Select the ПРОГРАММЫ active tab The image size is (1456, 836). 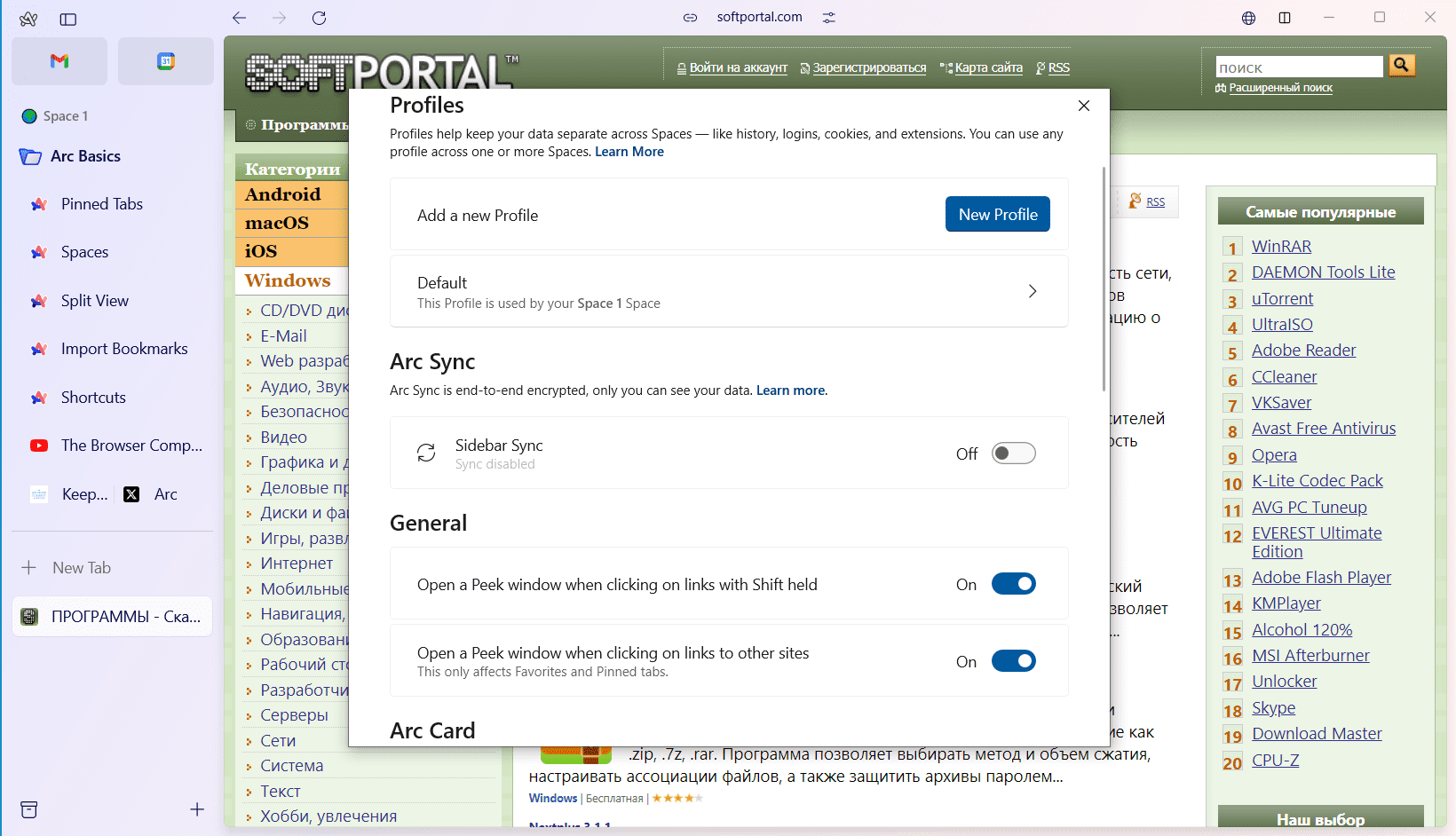coord(113,617)
